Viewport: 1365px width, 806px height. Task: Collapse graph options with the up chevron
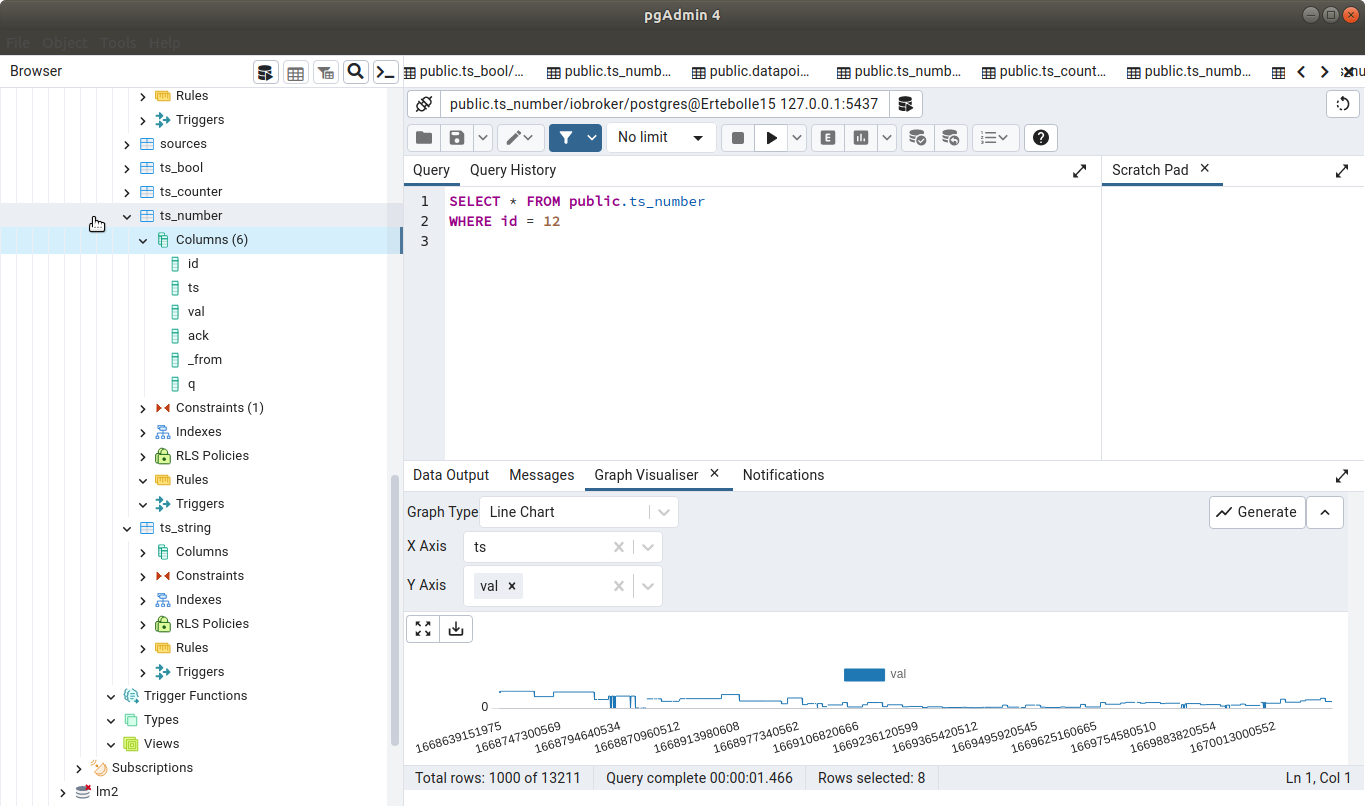(1325, 512)
